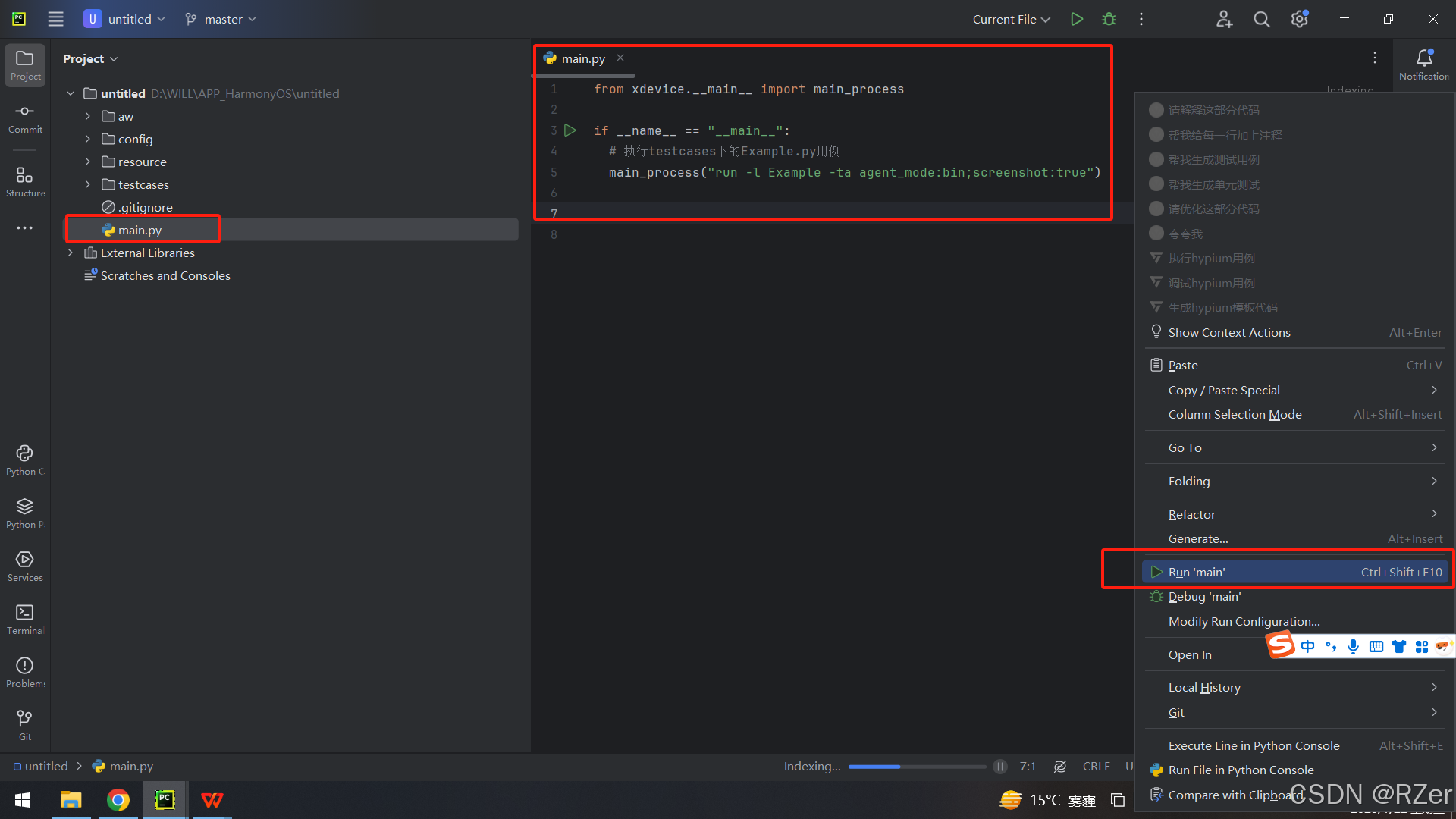1456x819 pixels.
Task: Open the Project tool window
Action: point(25,65)
